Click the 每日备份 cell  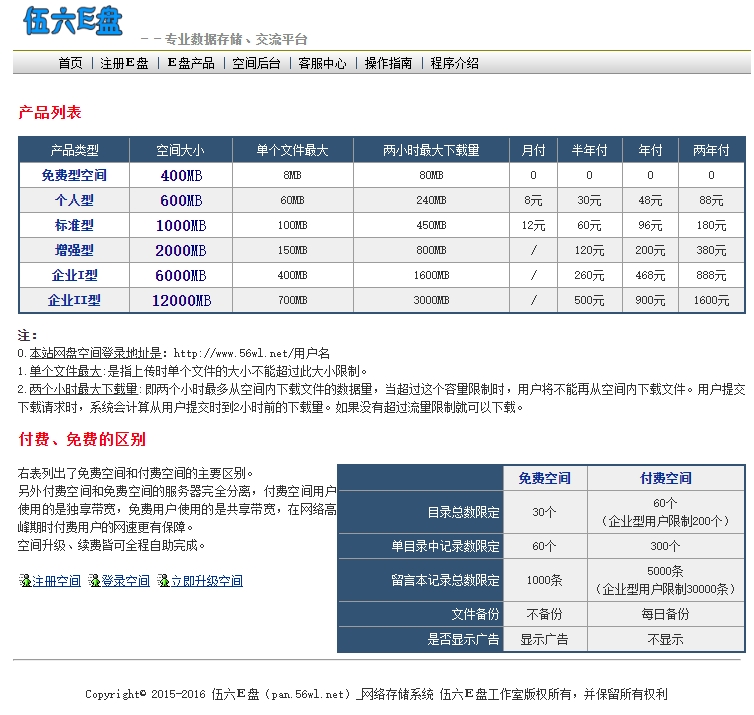pos(666,615)
